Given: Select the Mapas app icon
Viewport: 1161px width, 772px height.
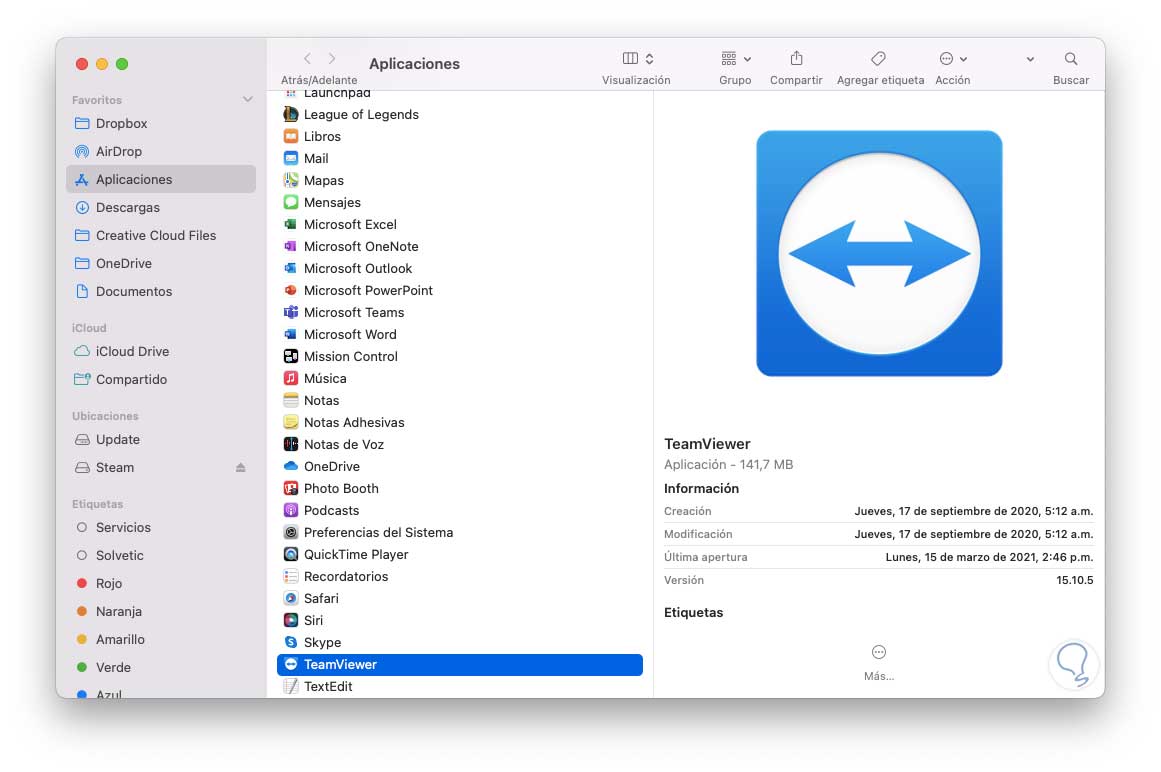Looking at the screenshot, I should click(291, 180).
